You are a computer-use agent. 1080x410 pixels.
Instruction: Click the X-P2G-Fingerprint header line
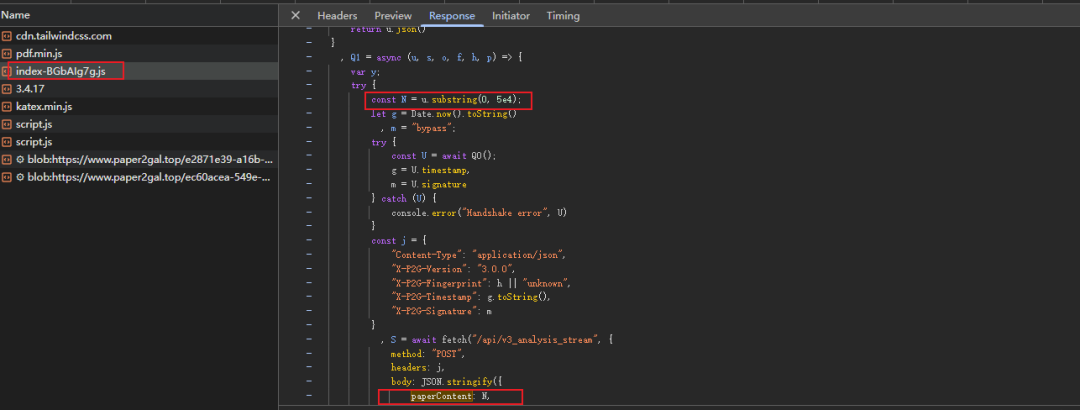pyautogui.click(x=481, y=283)
